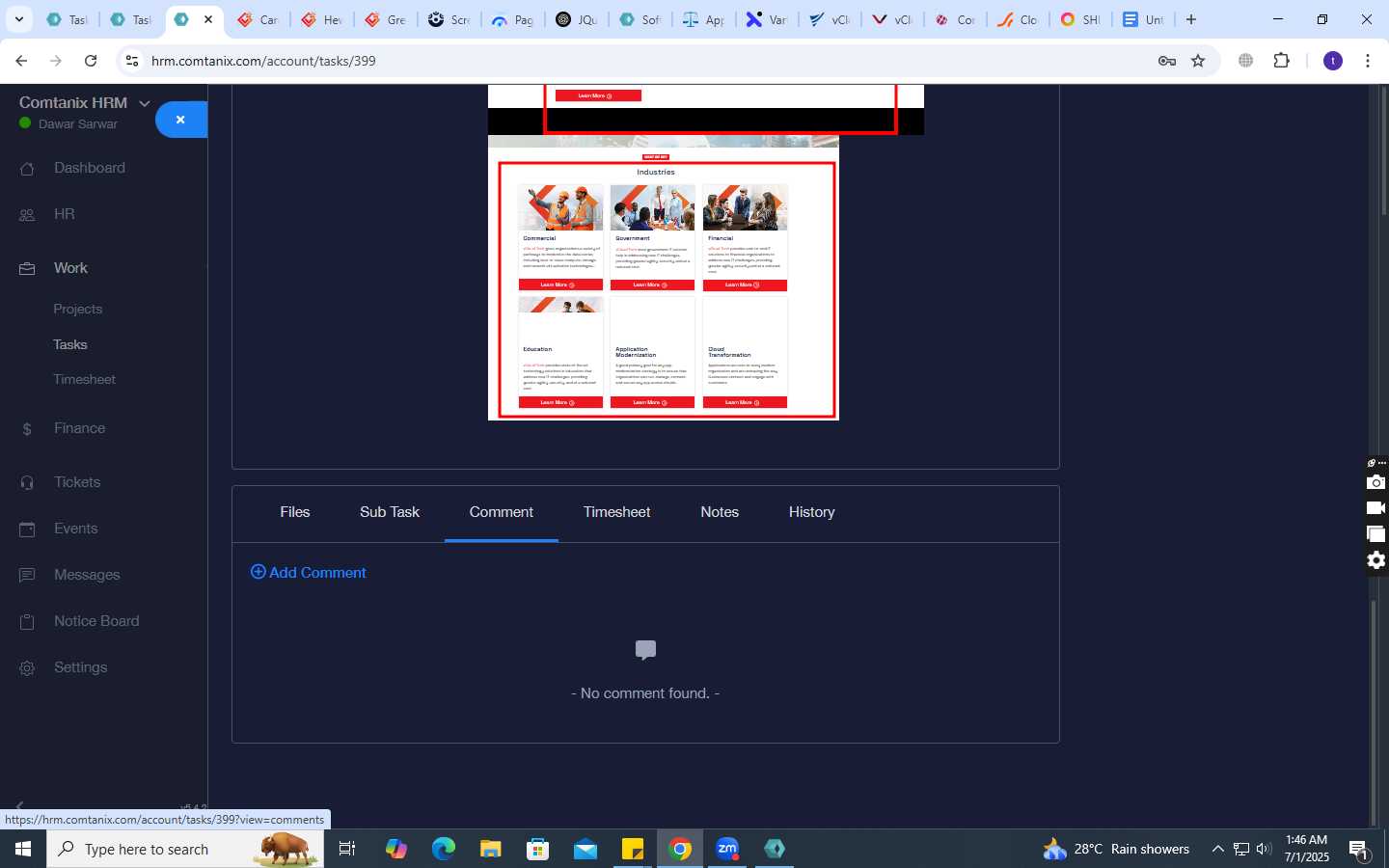Click the Add Comment link

coord(309,573)
